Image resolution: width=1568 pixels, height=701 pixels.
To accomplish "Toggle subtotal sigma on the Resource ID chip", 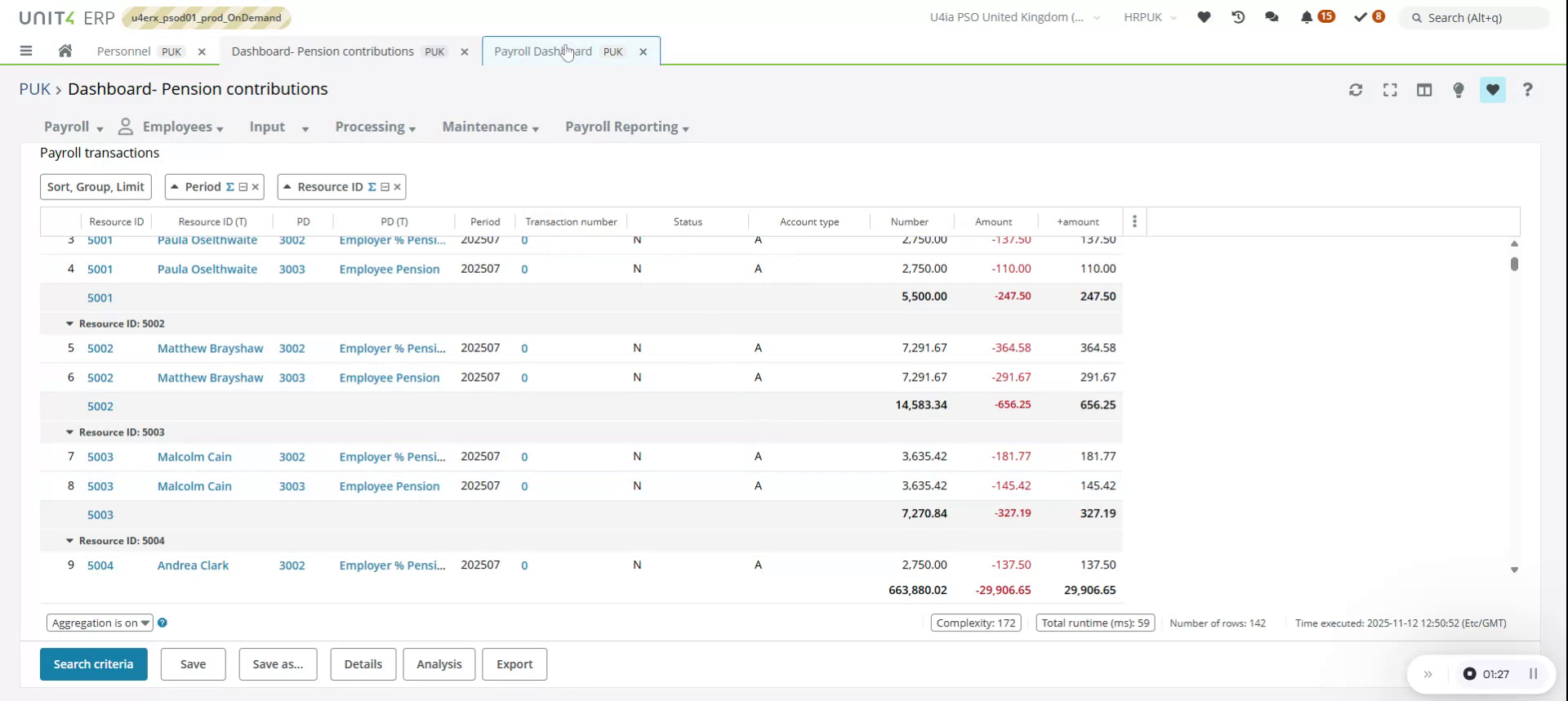I will [x=372, y=187].
